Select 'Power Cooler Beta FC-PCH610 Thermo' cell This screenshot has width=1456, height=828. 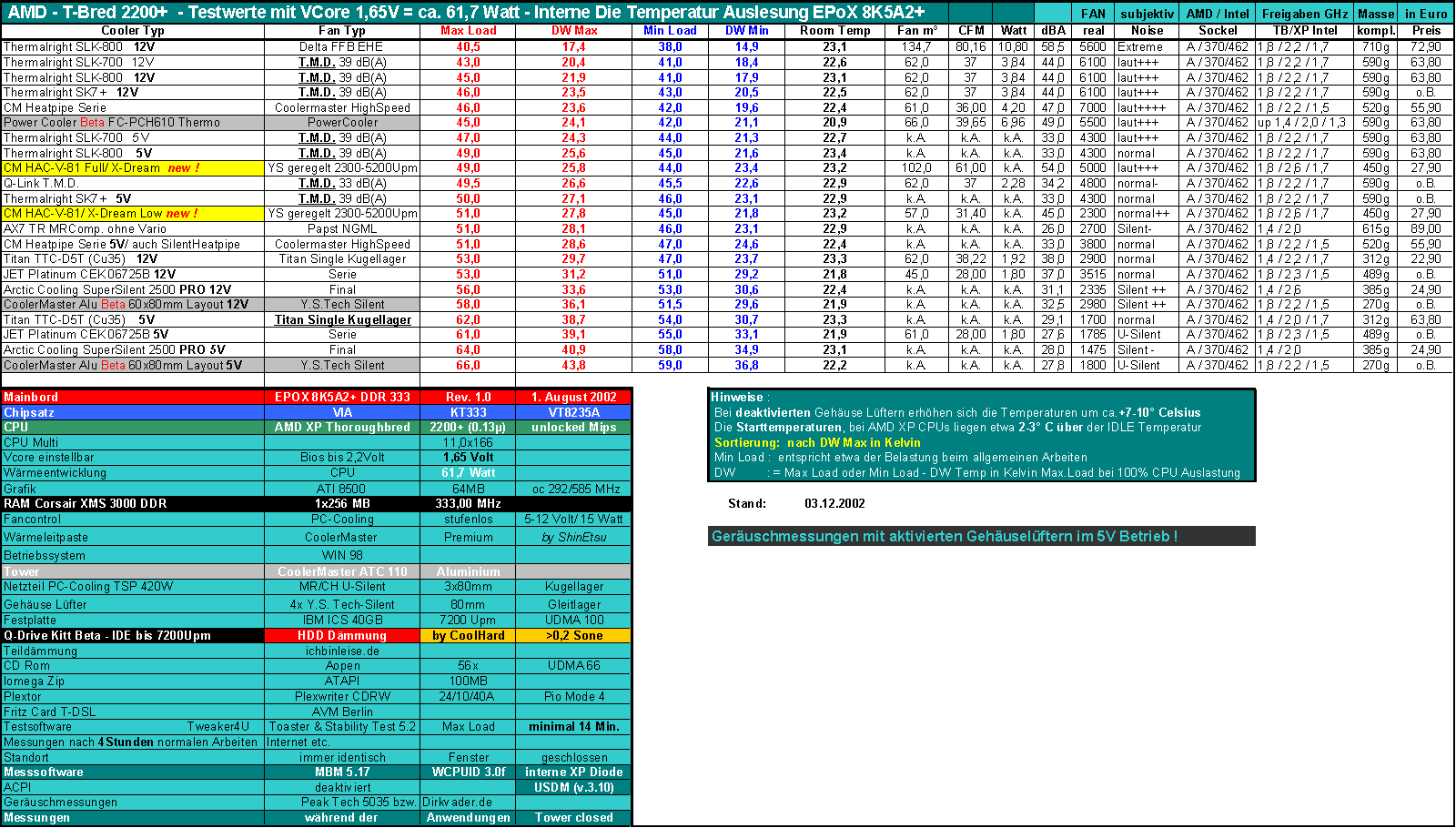pyautogui.click(x=133, y=123)
